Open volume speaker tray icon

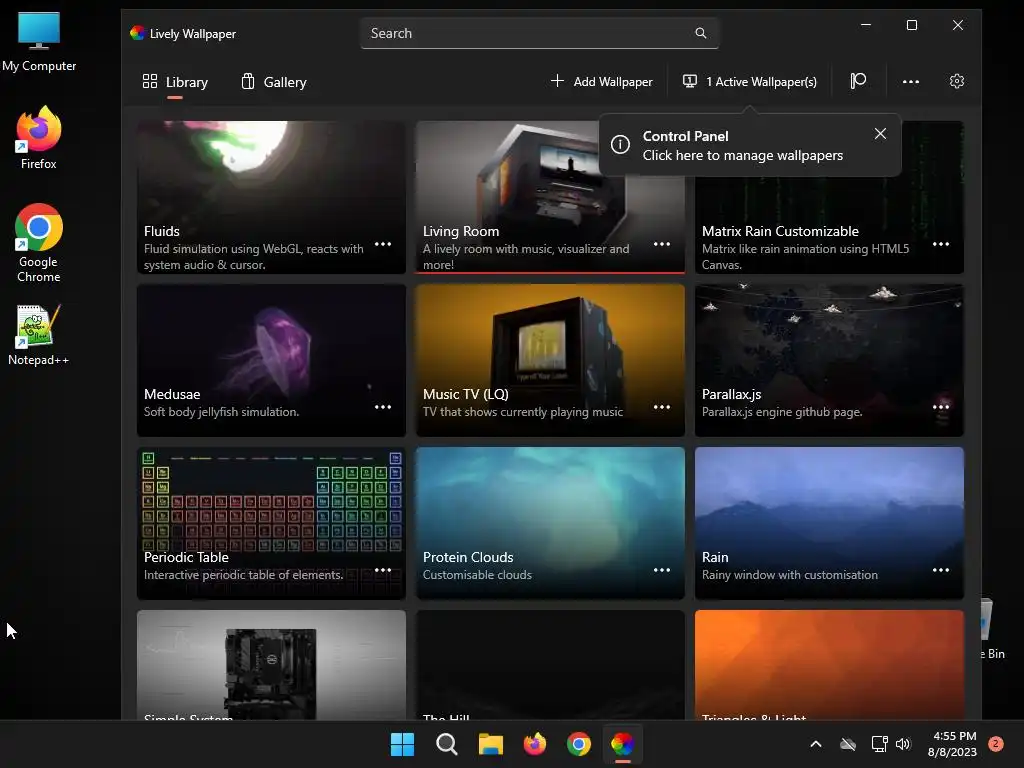tap(903, 744)
